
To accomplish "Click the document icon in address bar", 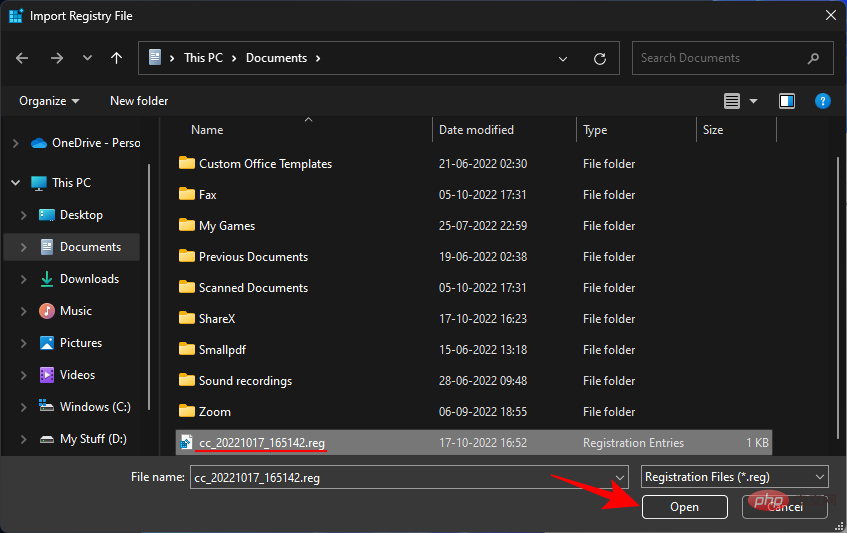I will (x=155, y=57).
